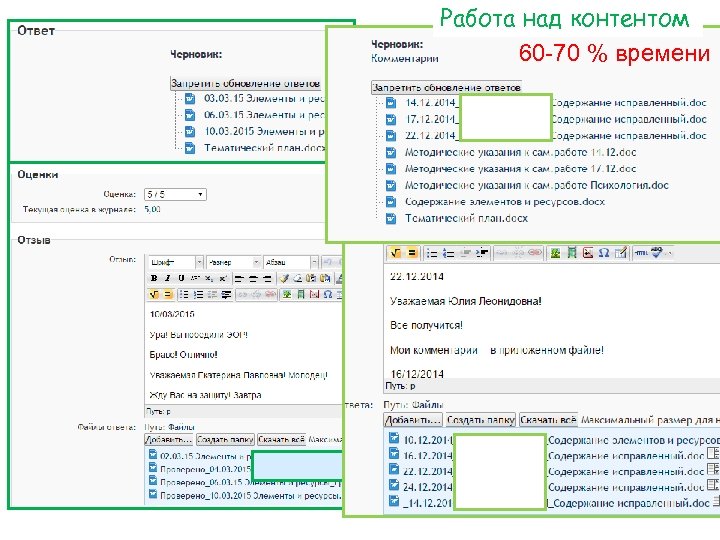
Task: Click into left feedback text 'Браво! Отлично!'
Action: (183, 354)
